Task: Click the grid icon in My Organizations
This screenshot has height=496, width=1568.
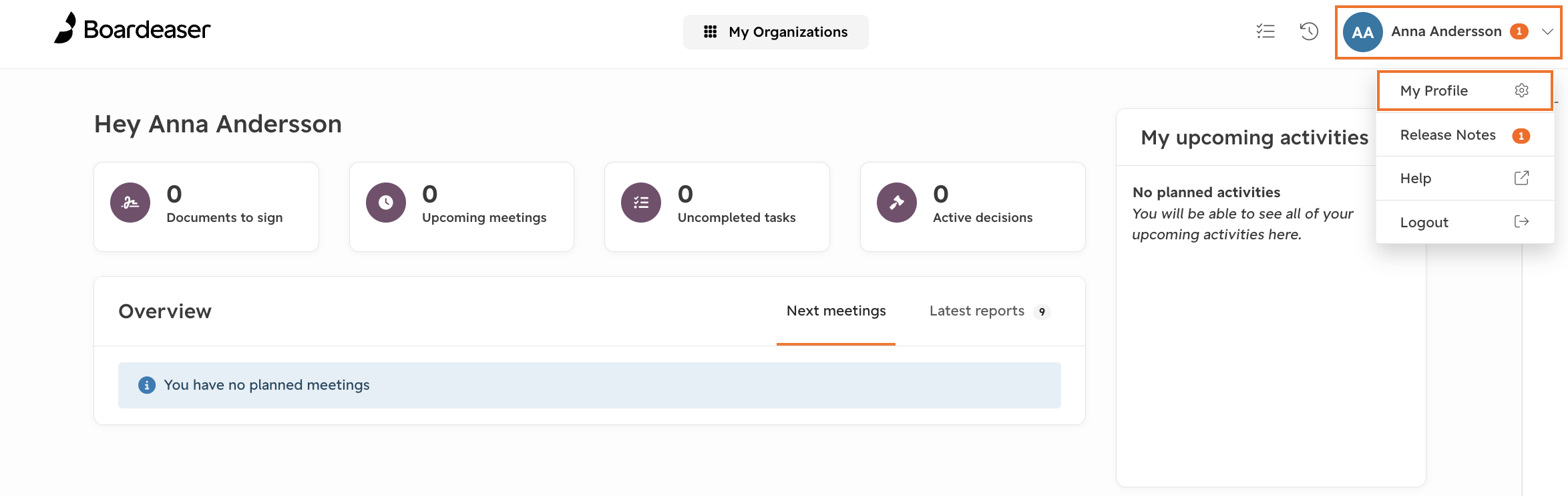Action: coord(711,32)
